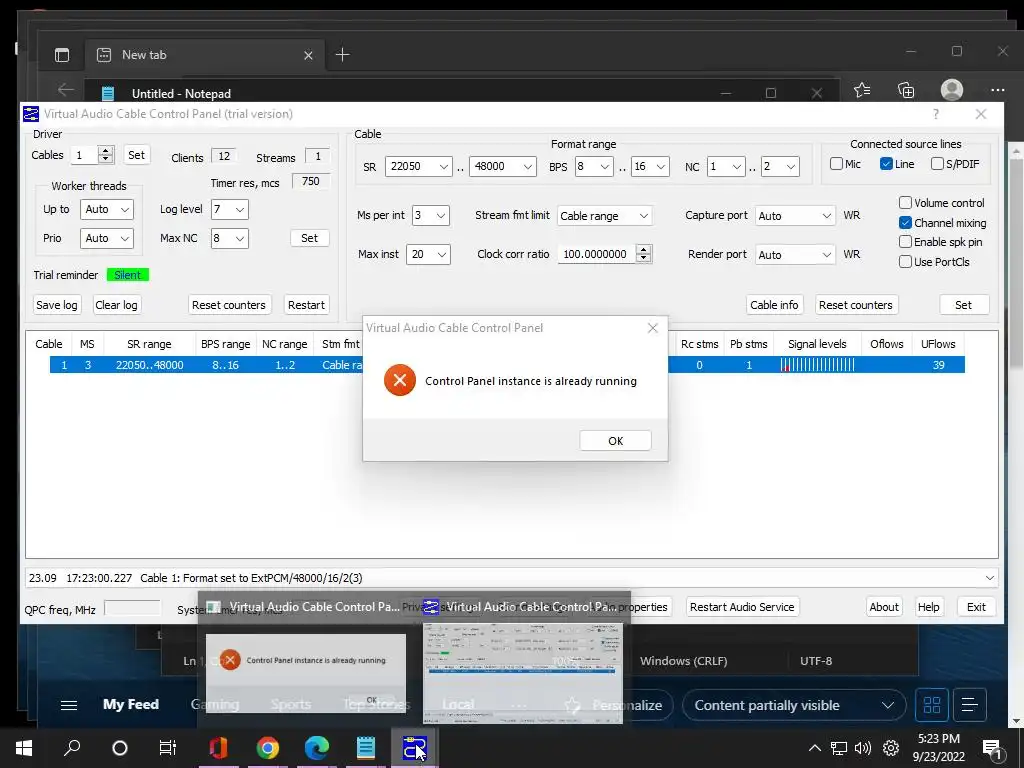Click OK in the error dialog
The width and height of the screenshot is (1024, 768).
tap(615, 441)
